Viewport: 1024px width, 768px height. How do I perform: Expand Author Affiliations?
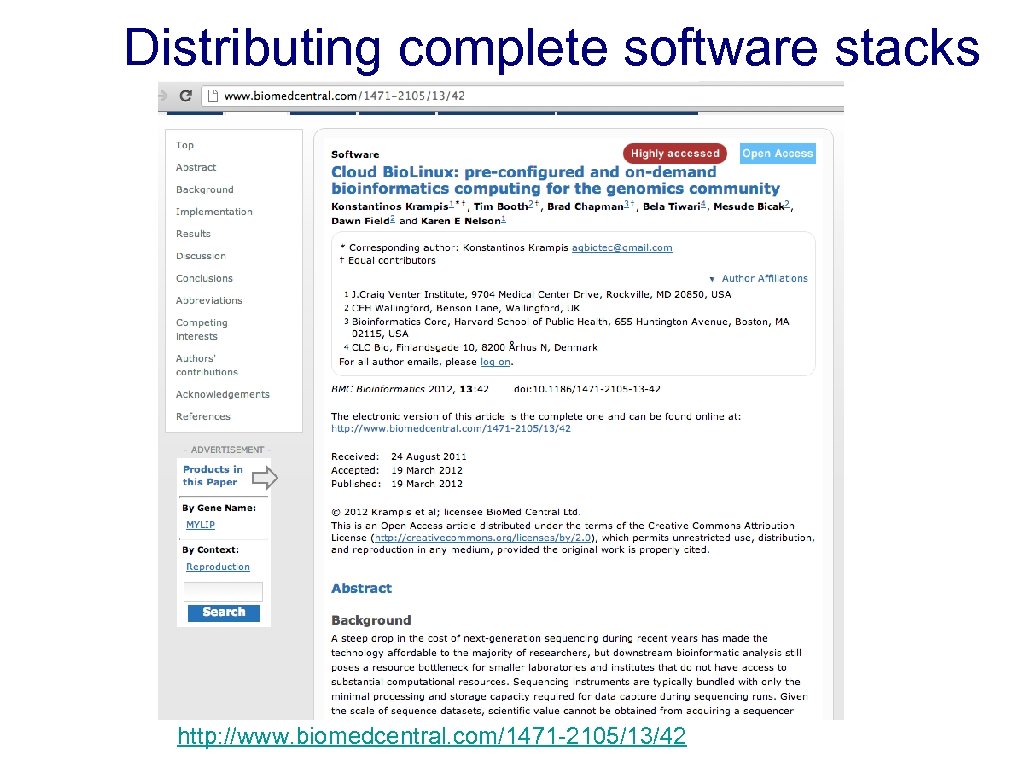click(758, 278)
